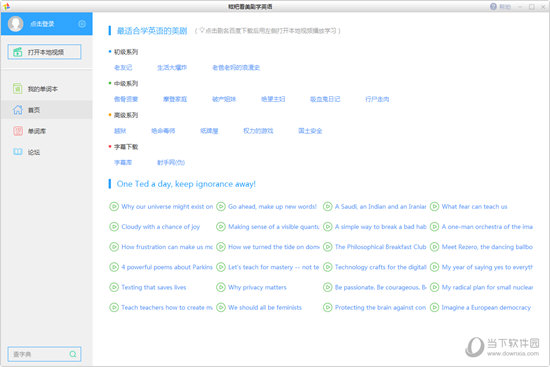Image resolution: width=550 pixels, height=367 pixels.
Task: Play 'Why our universe might exist' talk icon
Action: tap(114, 206)
